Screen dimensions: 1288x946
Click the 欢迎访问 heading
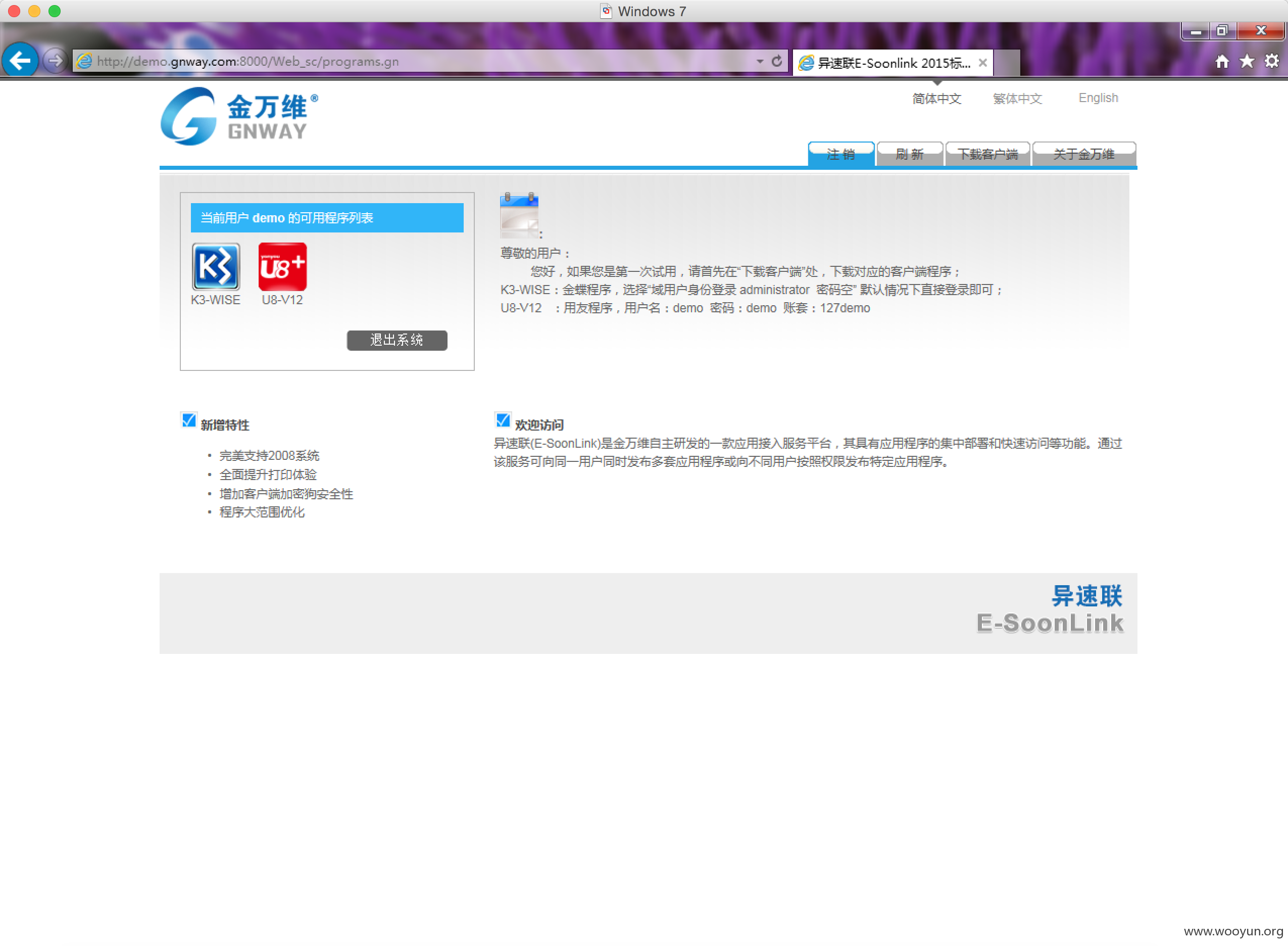[x=539, y=425]
